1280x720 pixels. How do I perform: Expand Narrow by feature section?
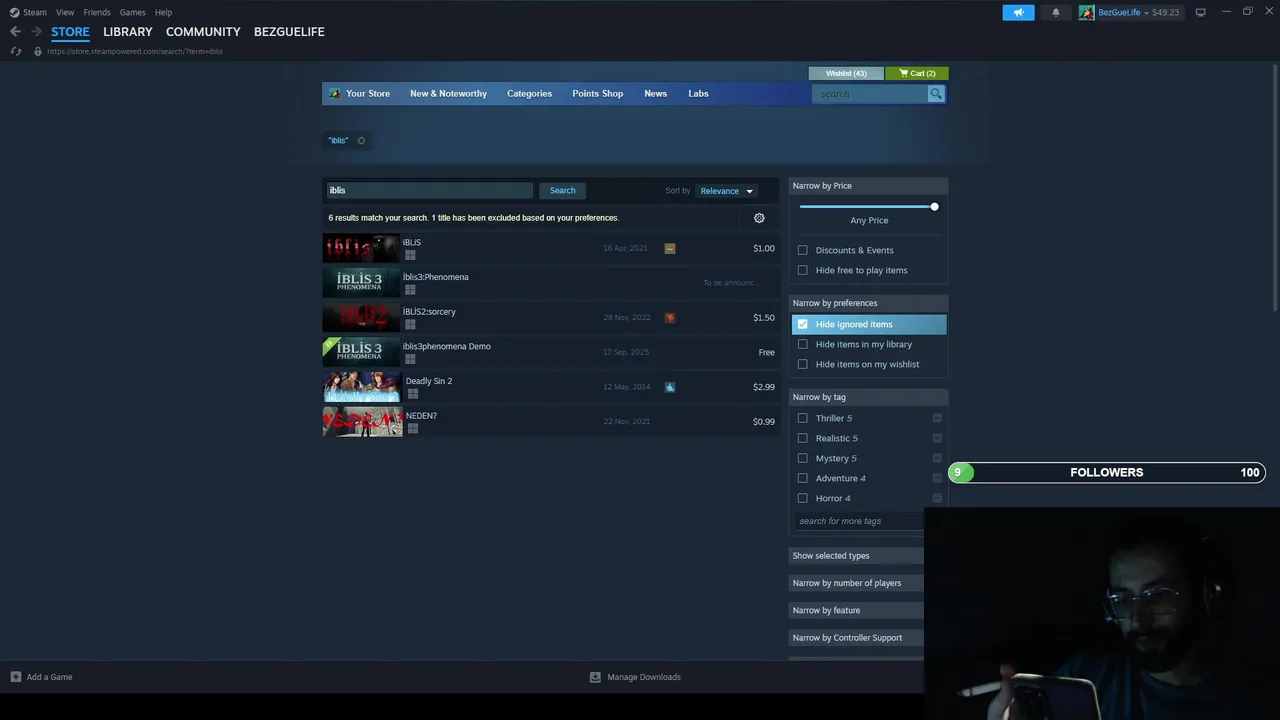click(856, 610)
